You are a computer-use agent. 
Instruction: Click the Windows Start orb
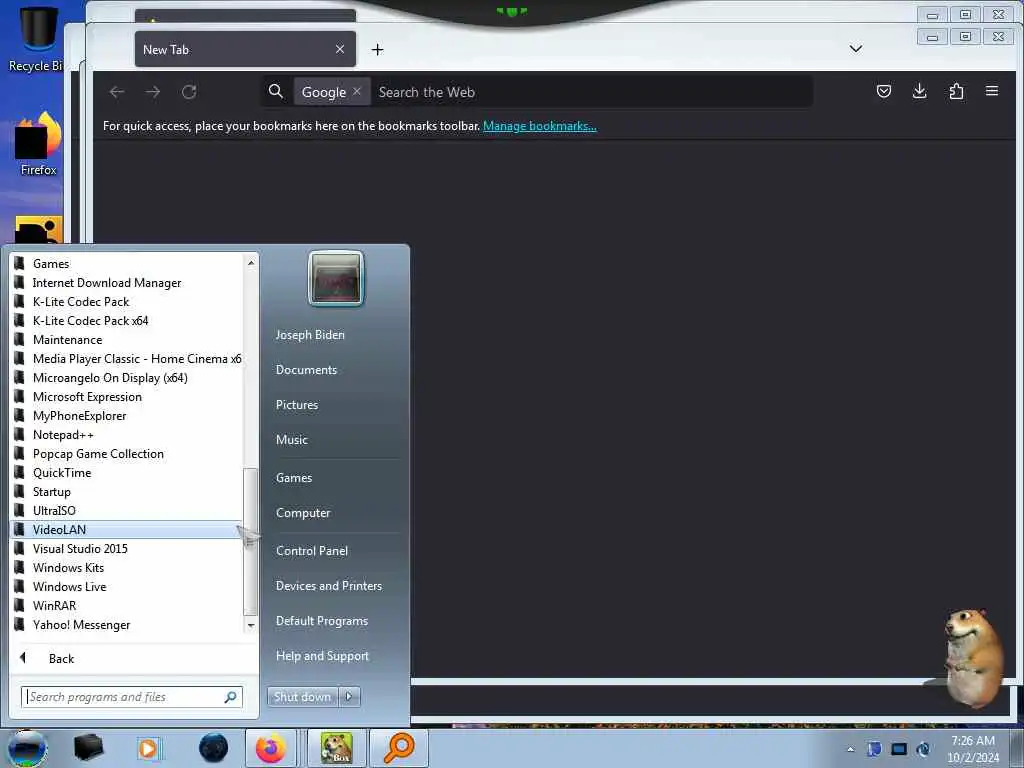pyautogui.click(x=27, y=748)
